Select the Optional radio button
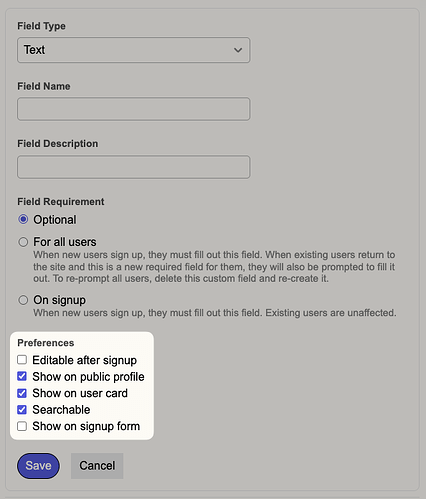 pos(23,219)
